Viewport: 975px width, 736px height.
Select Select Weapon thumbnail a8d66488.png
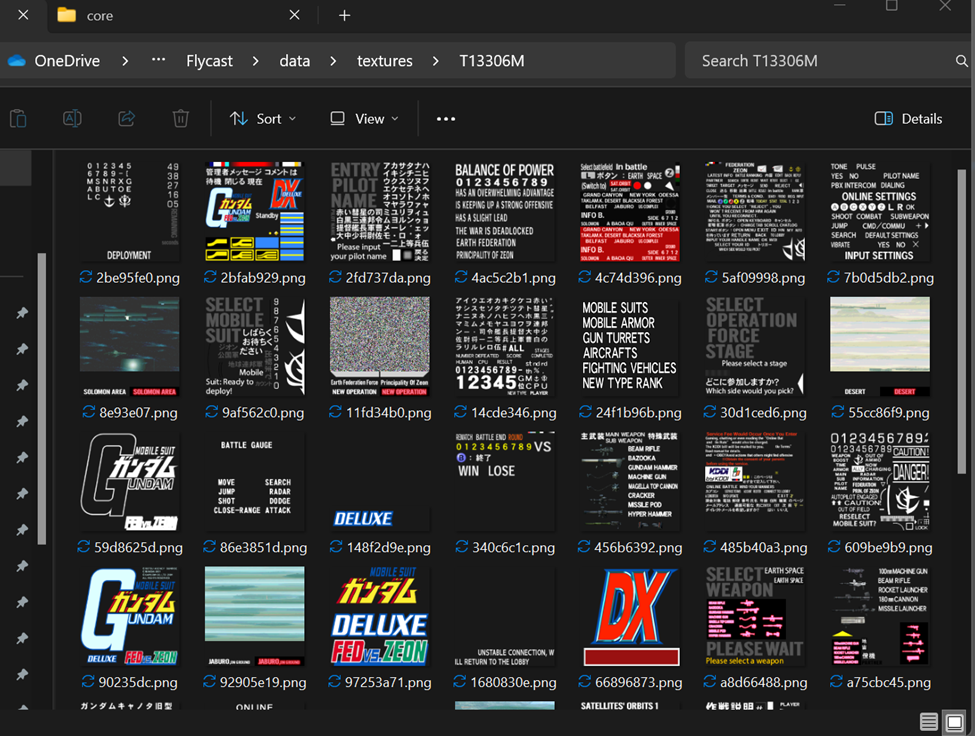755,616
